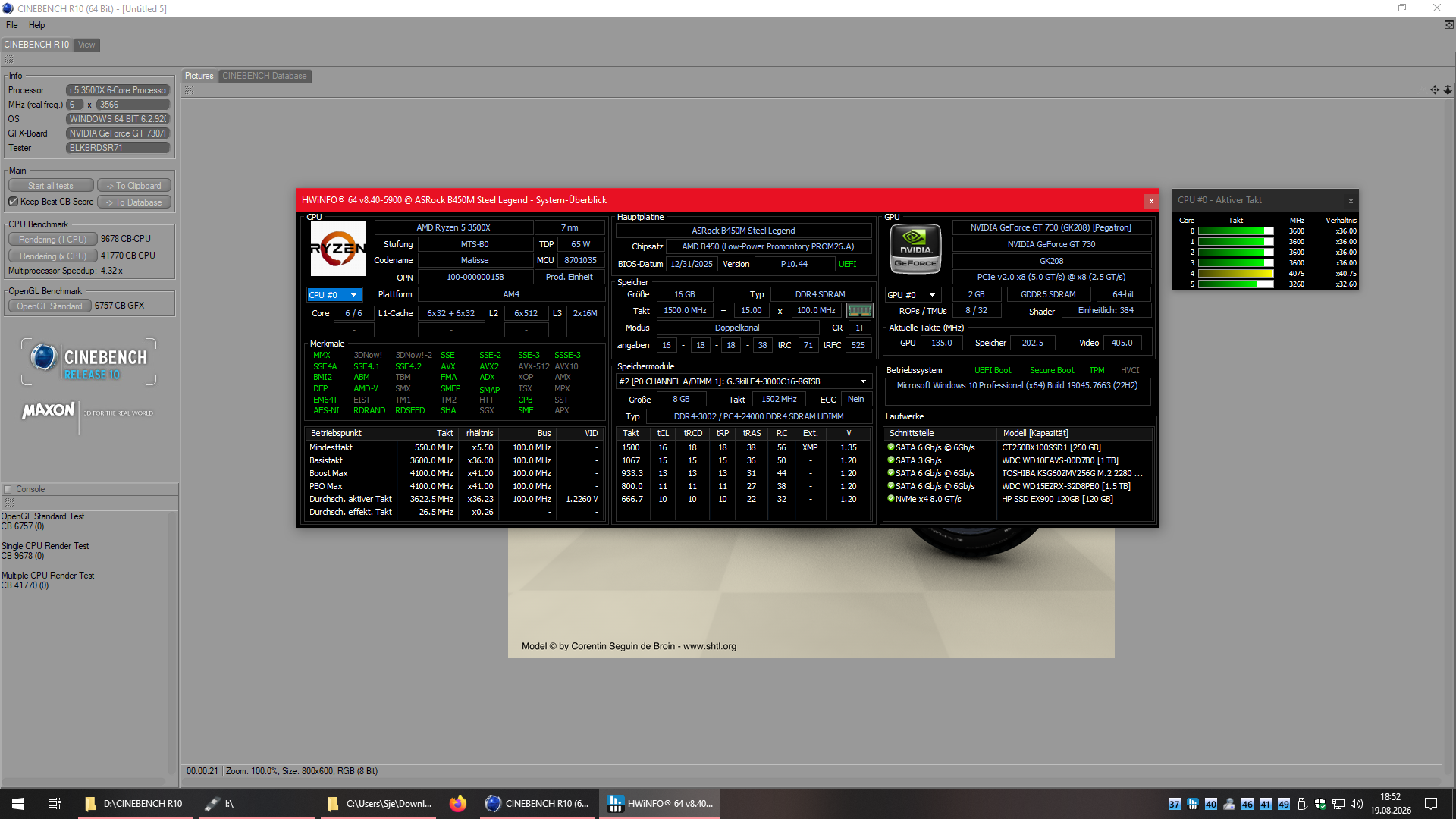Click the To Clipboard button
1456x819 pixels.
[x=134, y=186]
